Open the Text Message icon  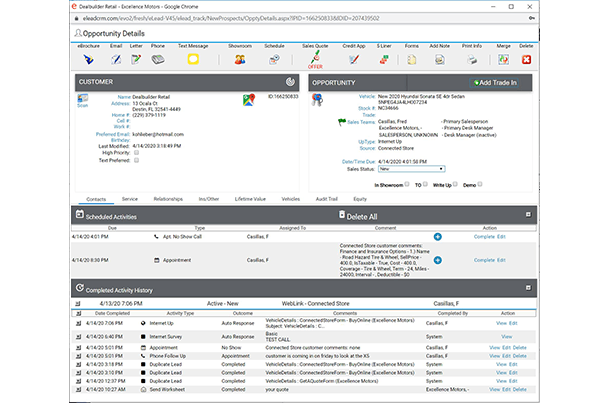[x=193, y=59]
